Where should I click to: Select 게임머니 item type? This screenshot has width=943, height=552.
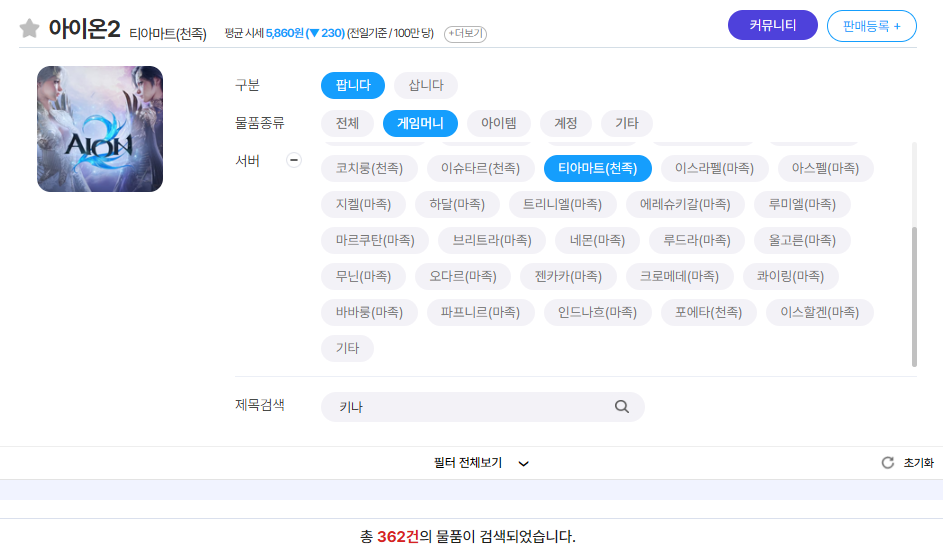(x=420, y=123)
